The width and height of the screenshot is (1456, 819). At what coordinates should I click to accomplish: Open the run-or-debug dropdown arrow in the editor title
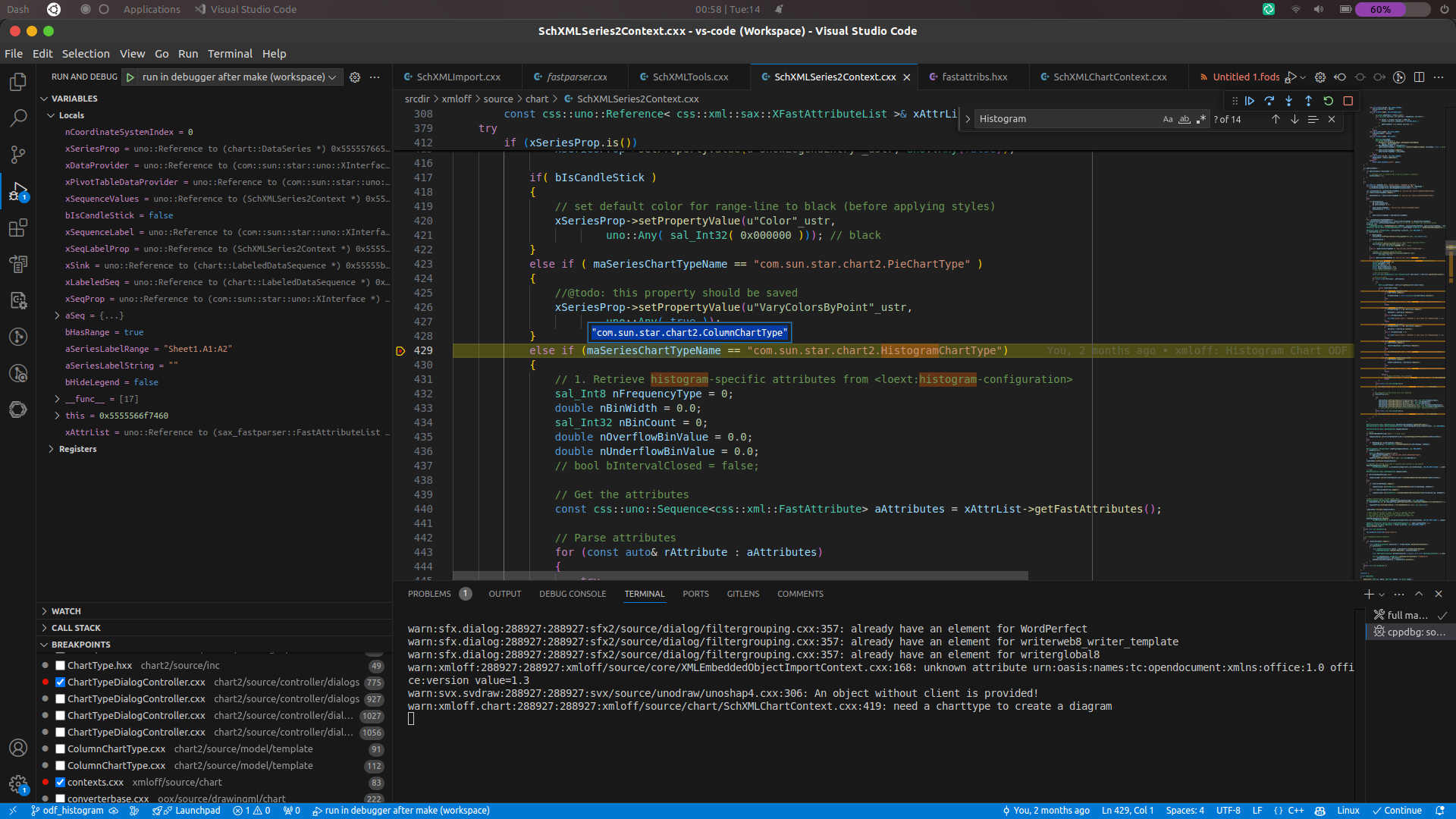(1303, 77)
